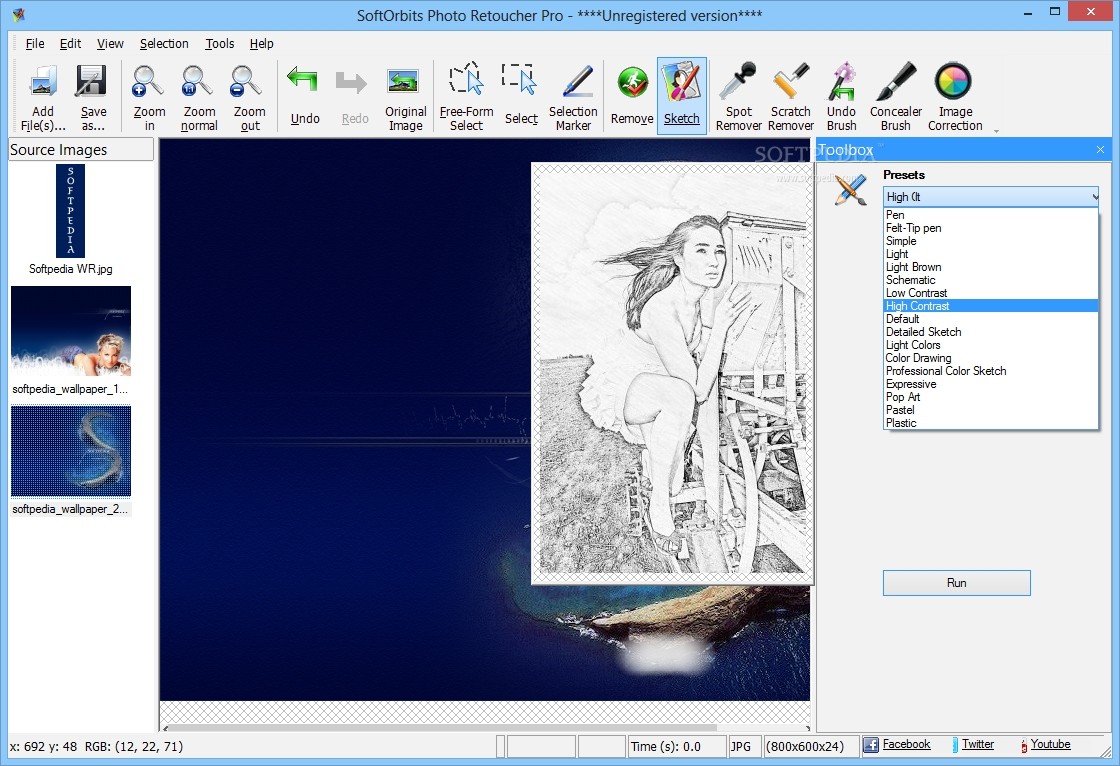
Task: Open the Youtube link
Action: click(x=1050, y=744)
